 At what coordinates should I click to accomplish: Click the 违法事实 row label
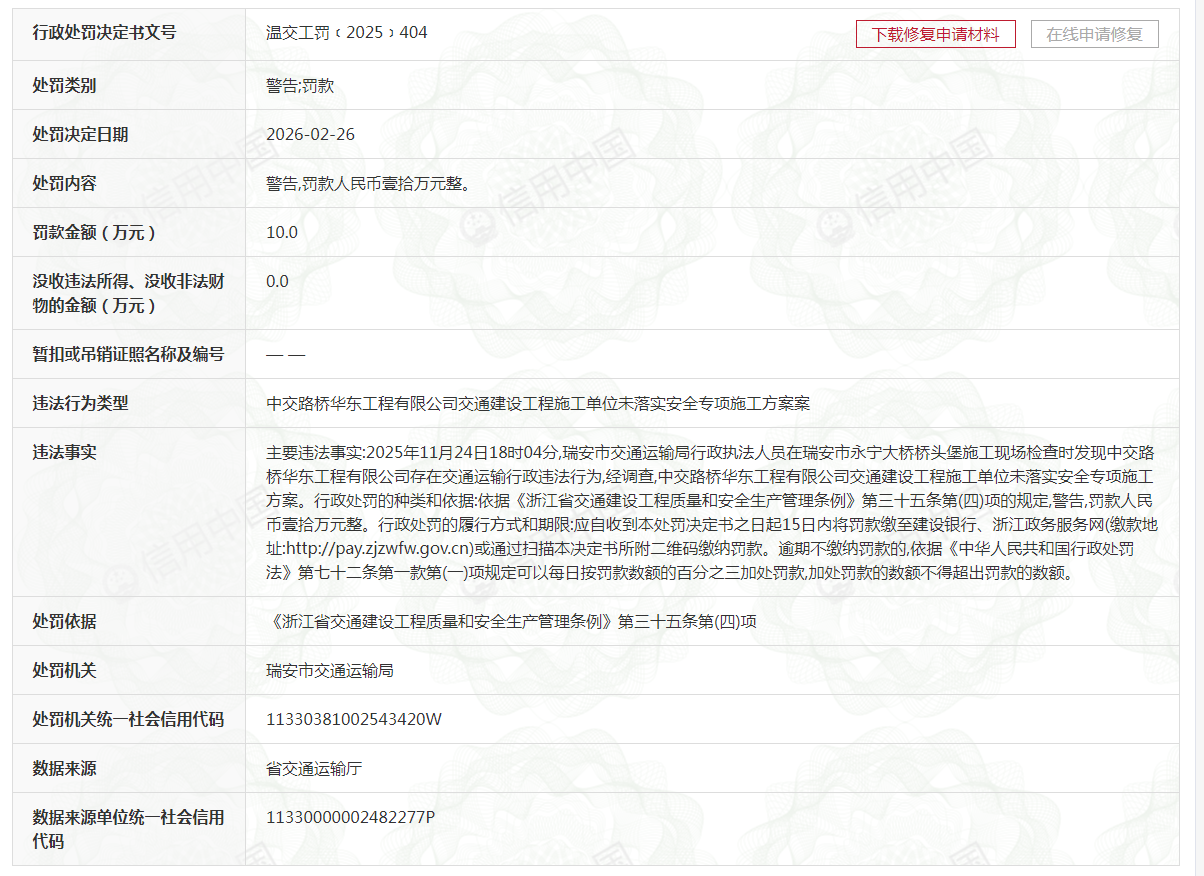[64, 453]
